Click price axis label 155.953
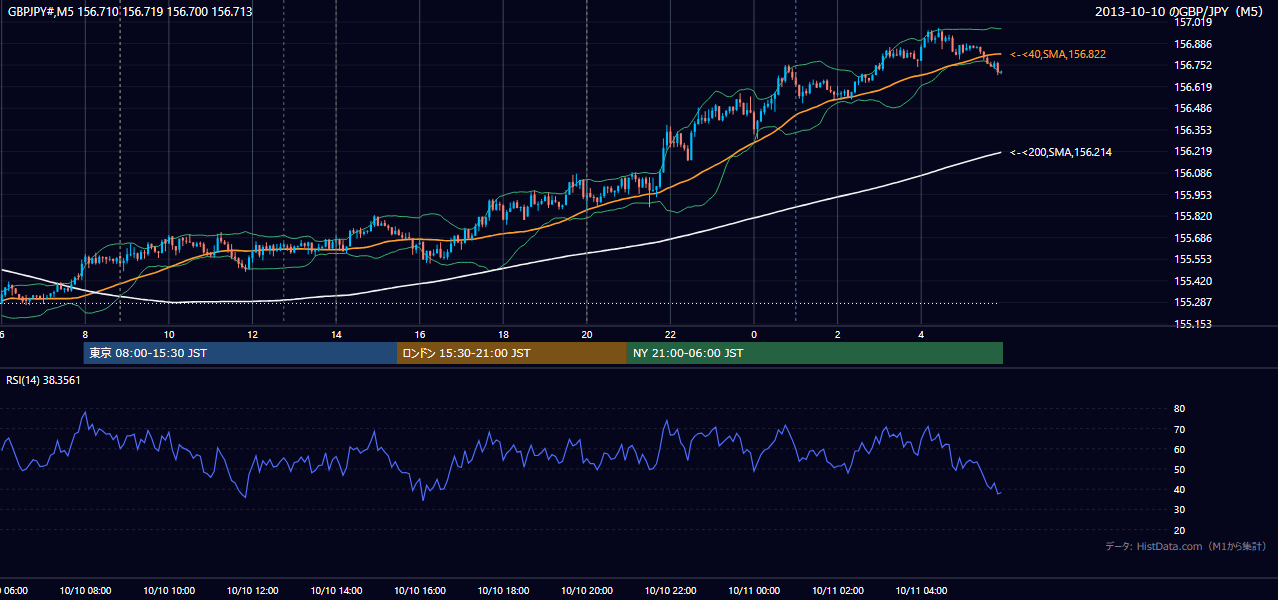The image size is (1278, 600). click(x=1193, y=195)
